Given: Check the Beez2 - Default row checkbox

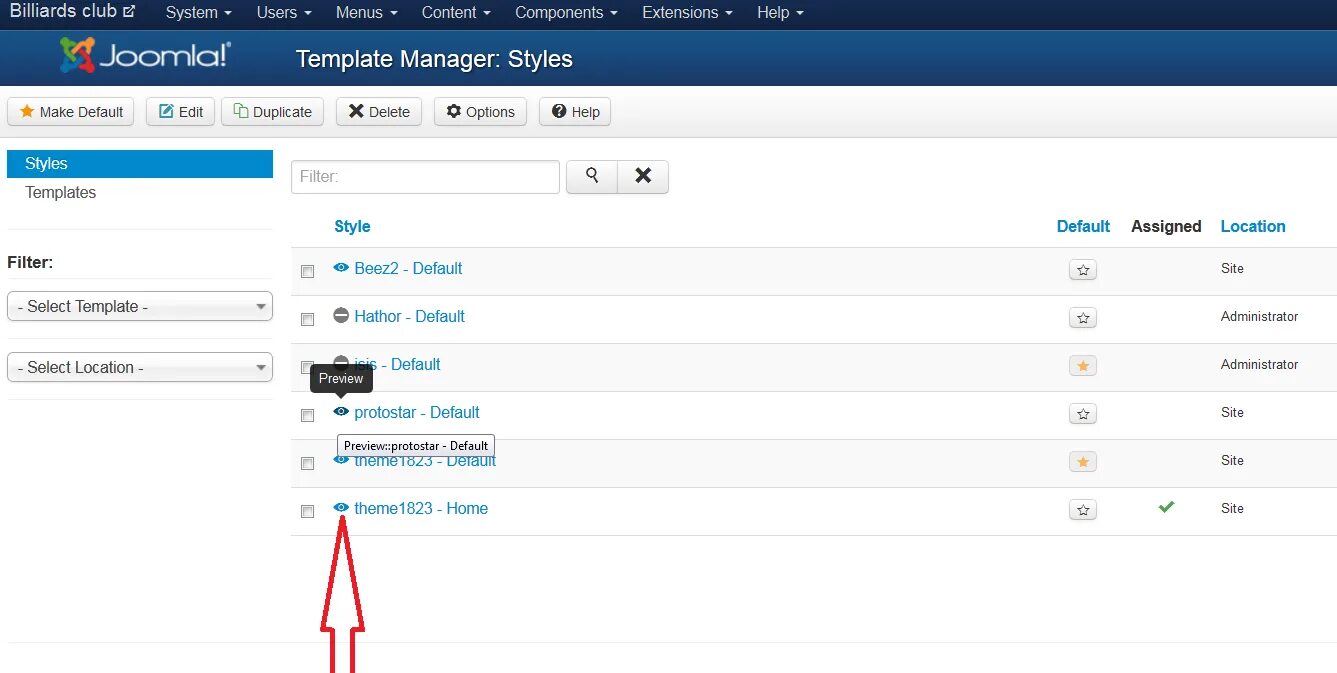Looking at the screenshot, I should [308, 271].
